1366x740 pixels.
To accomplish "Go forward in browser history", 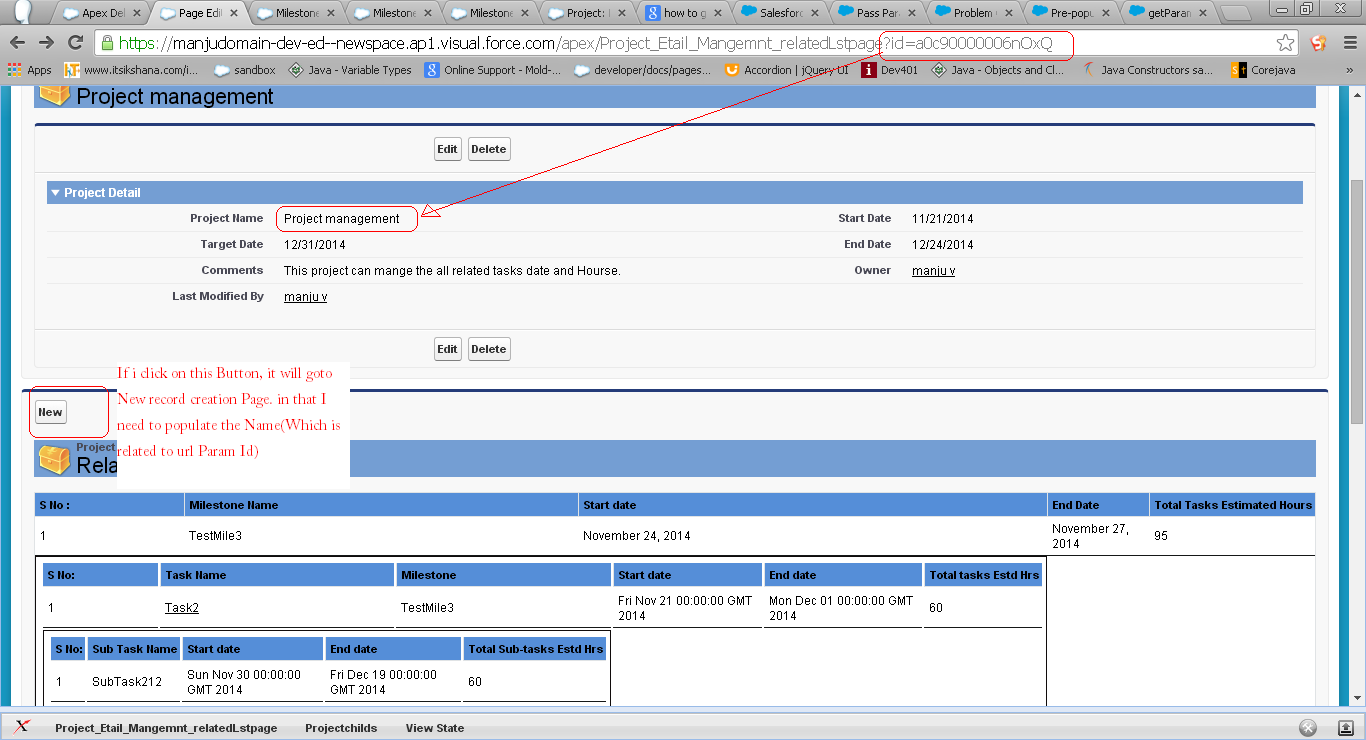I will pyautogui.click(x=46, y=43).
